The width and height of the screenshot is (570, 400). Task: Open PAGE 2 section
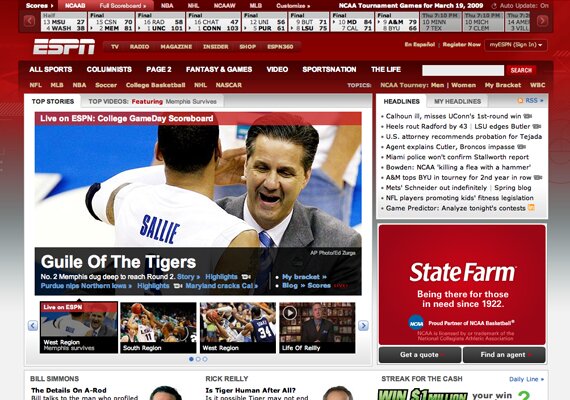click(159, 69)
